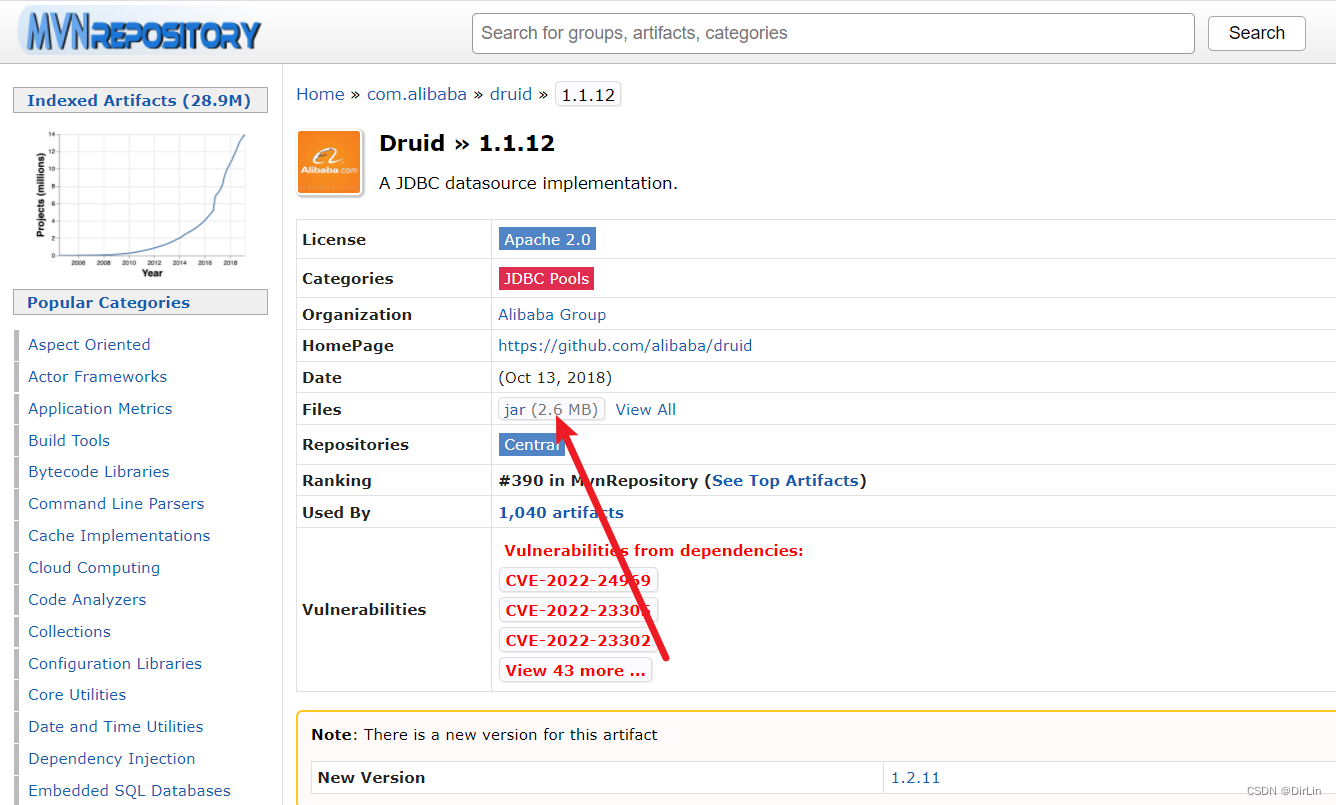Select the 'Files' row label
The width and height of the screenshot is (1336, 805).
(x=322, y=409)
